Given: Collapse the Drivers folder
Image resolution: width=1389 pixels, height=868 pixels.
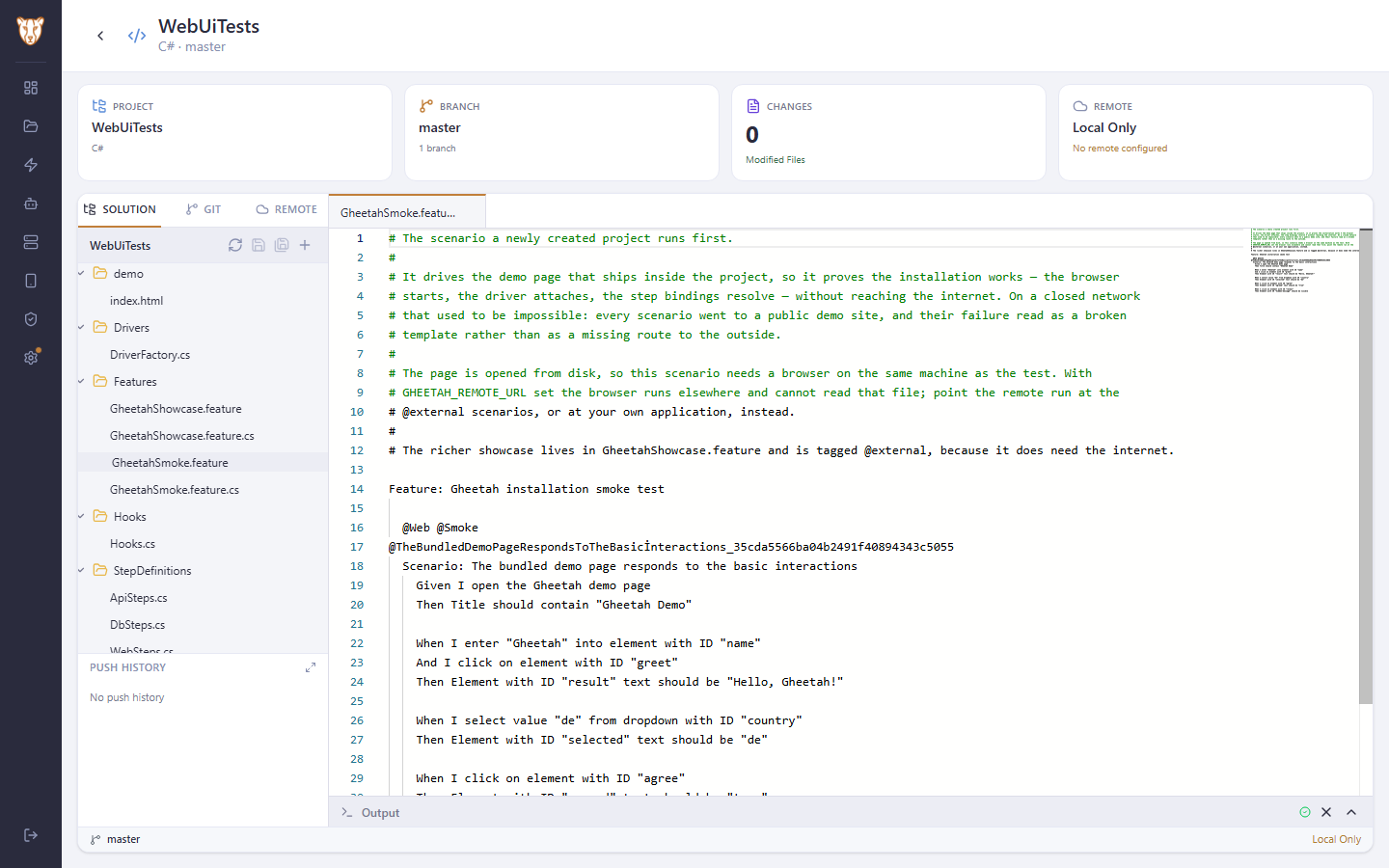Looking at the screenshot, I should (82, 328).
